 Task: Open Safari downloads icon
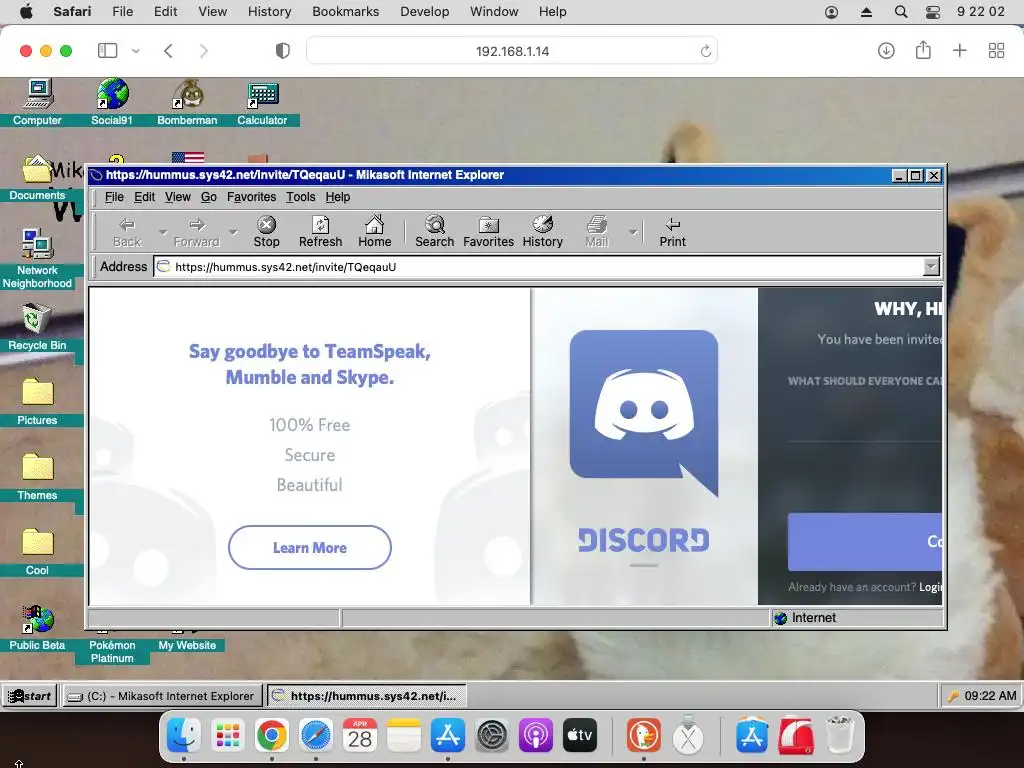[886, 50]
